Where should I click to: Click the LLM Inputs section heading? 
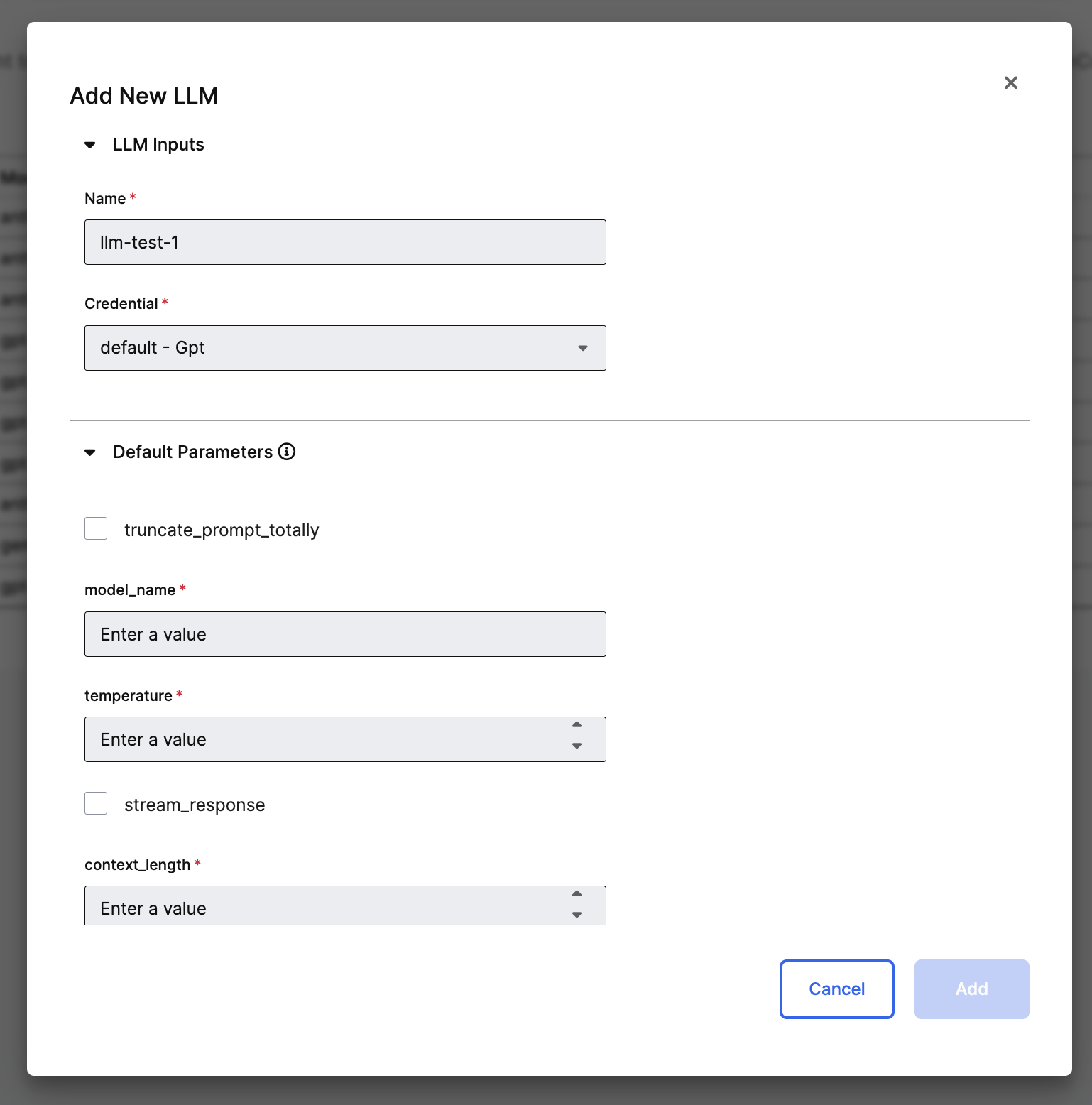coord(158,145)
